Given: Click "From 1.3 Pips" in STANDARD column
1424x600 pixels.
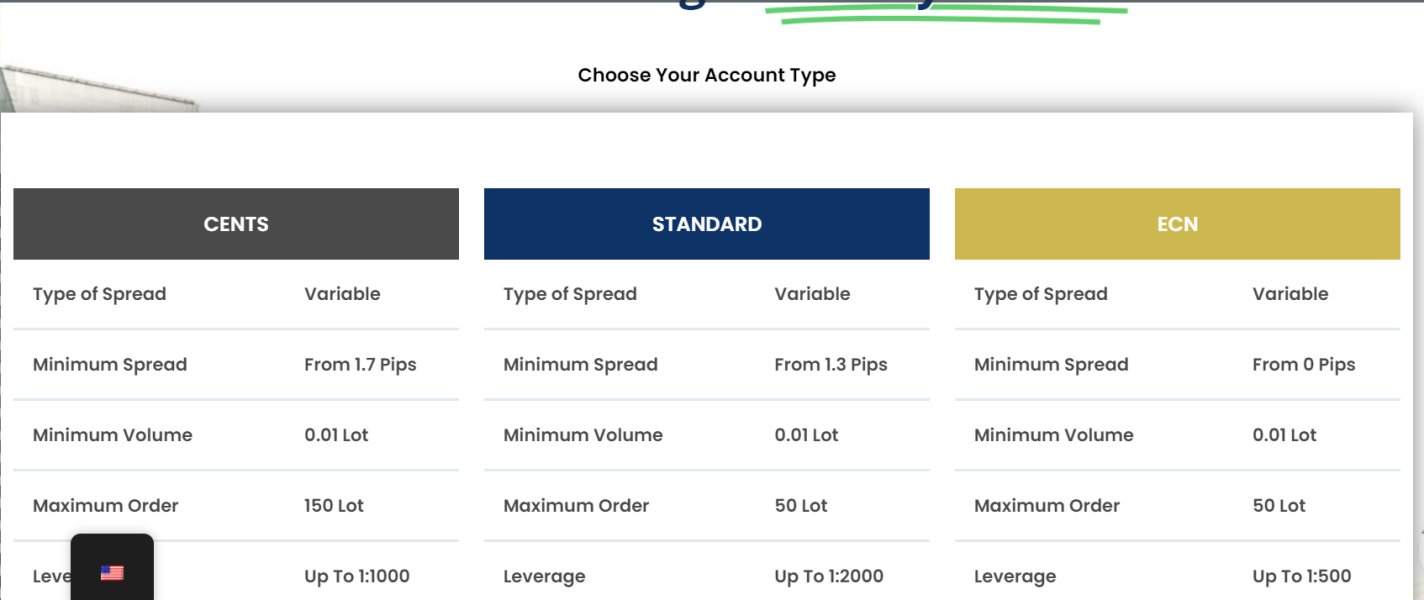Looking at the screenshot, I should [x=830, y=365].
